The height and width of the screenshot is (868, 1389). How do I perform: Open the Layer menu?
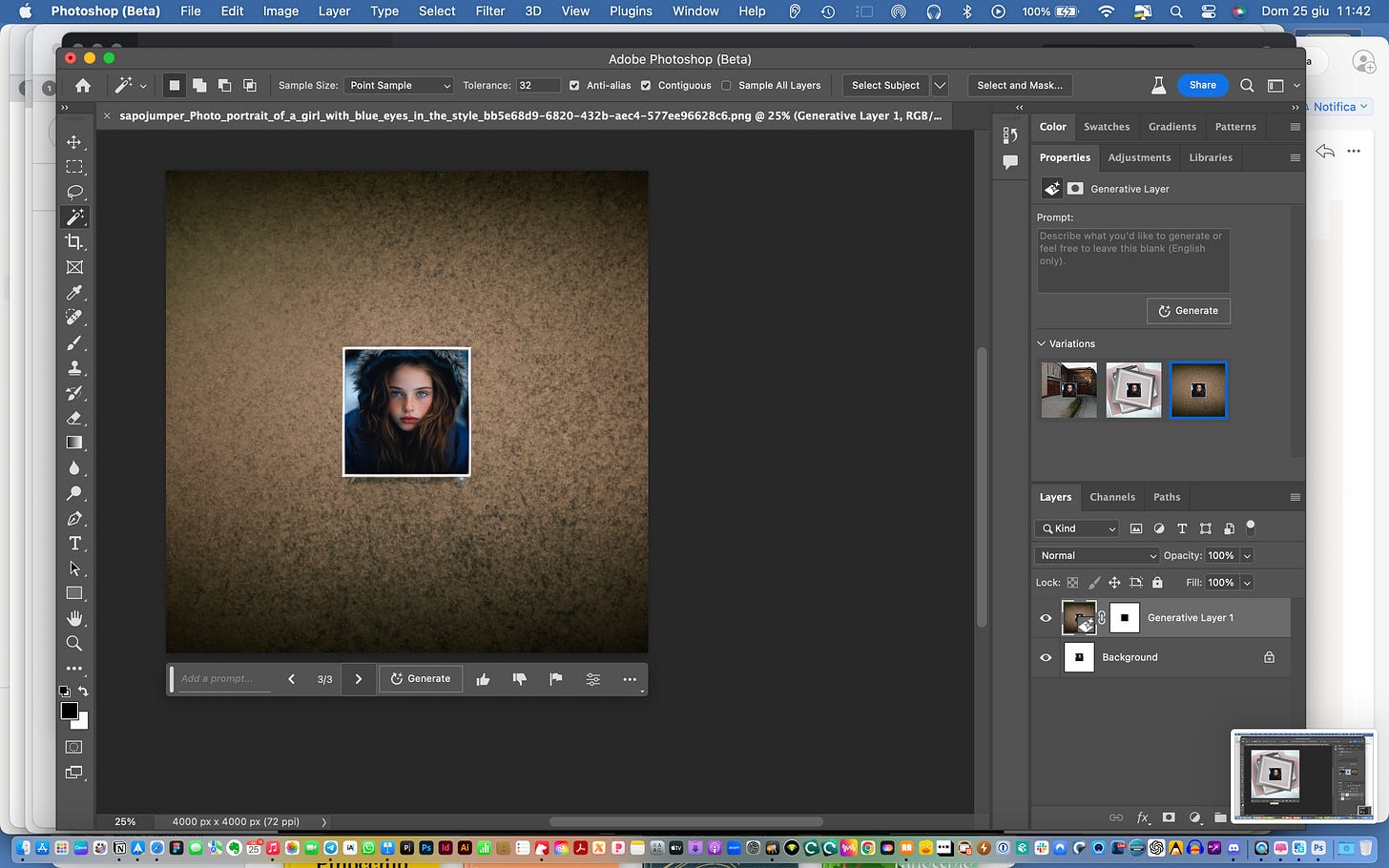(334, 11)
